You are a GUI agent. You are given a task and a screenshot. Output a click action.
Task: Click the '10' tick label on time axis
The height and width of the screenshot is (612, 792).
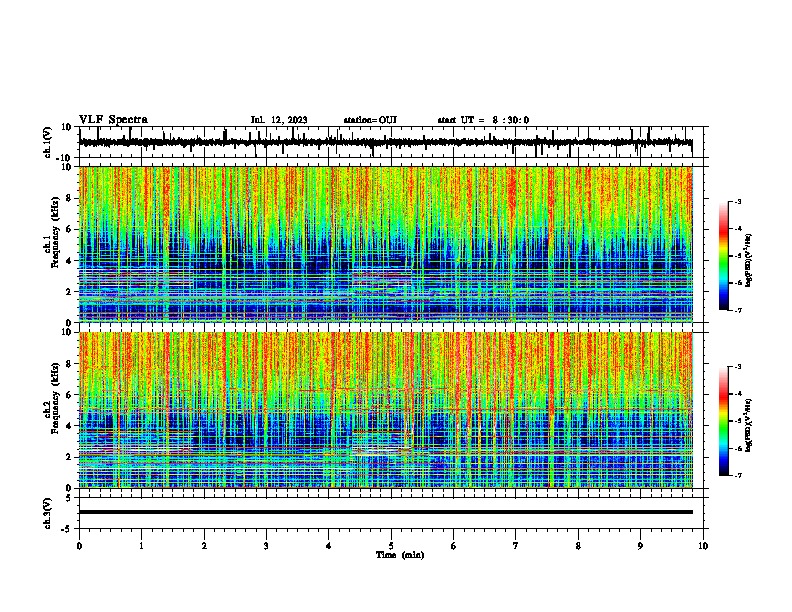pos(703,546)
